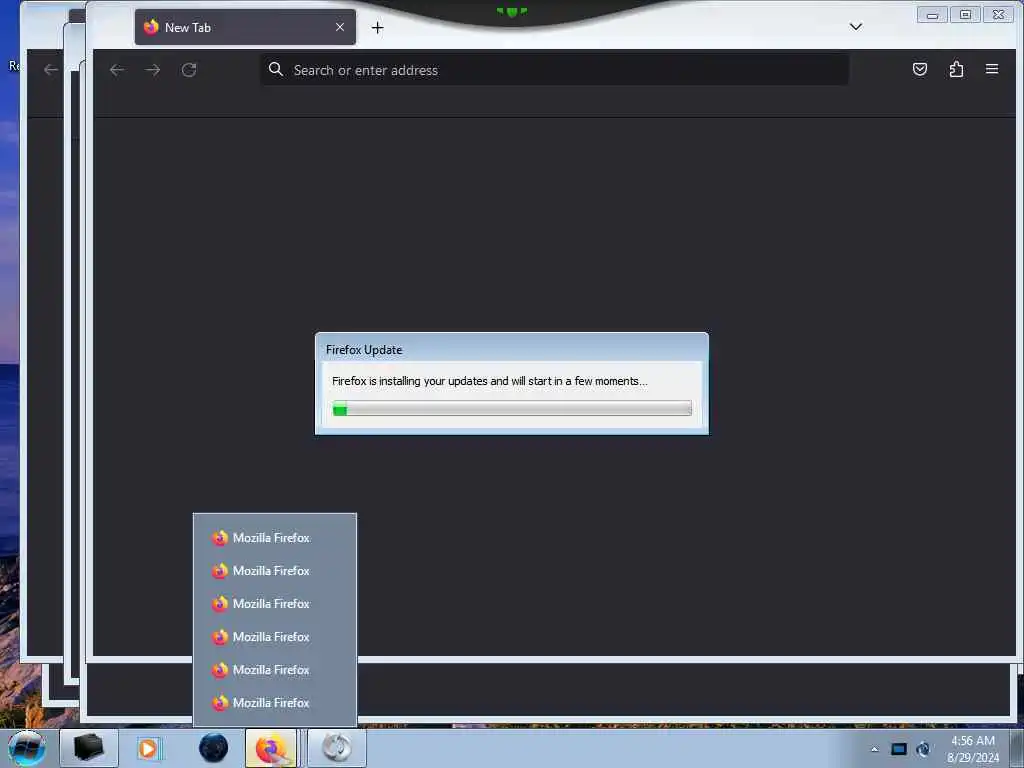
Task: Show hidden icons in the system tray
Action: coord(874,749)
